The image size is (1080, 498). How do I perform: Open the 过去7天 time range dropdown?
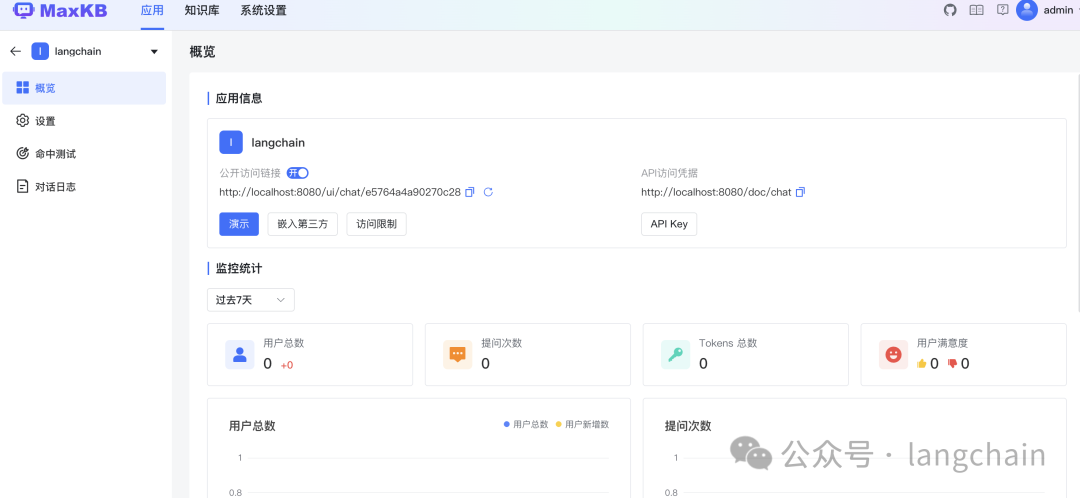[x=251, y=300]
